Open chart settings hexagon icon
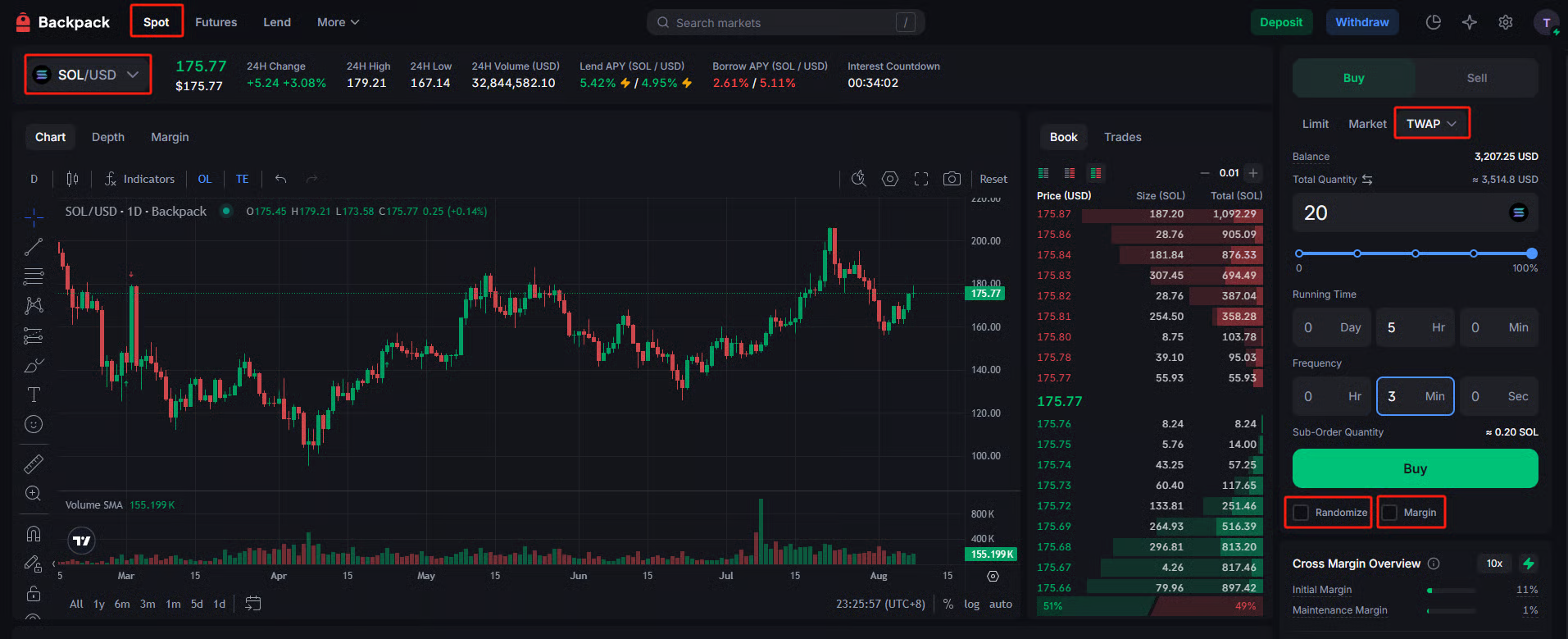This screenshot has width=1568, height=639. tap(890, 179)
